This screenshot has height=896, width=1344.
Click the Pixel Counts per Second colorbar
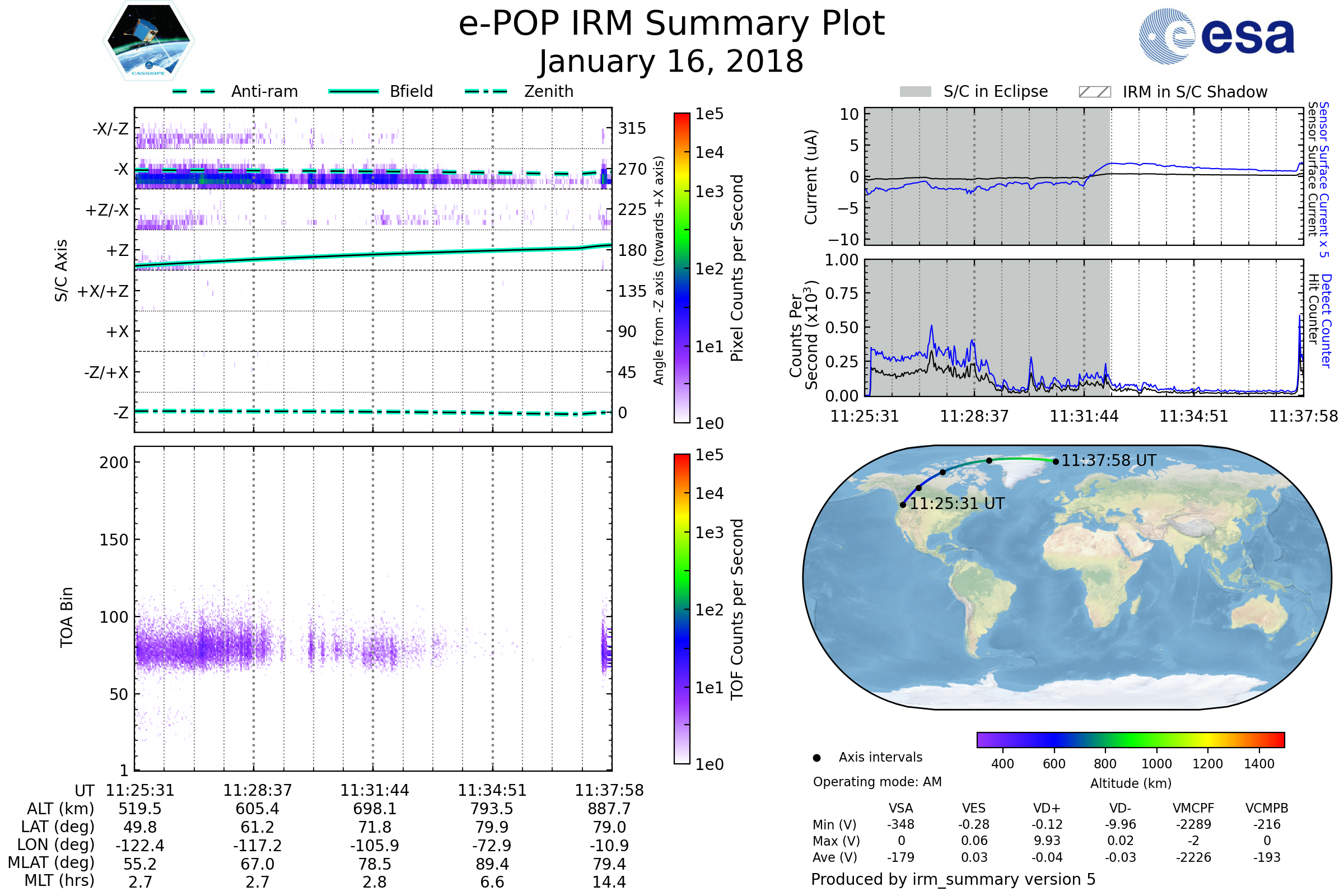(682, 268)
